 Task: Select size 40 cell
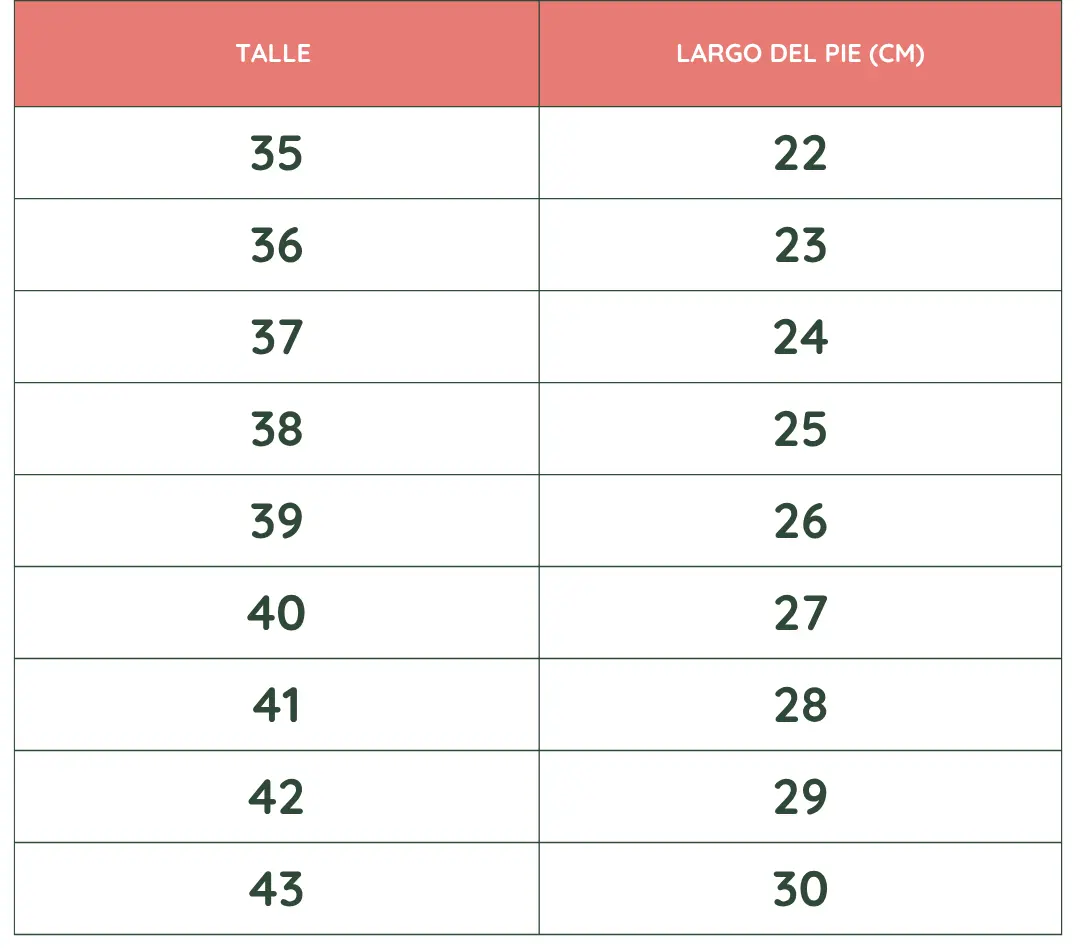[276, 613]
